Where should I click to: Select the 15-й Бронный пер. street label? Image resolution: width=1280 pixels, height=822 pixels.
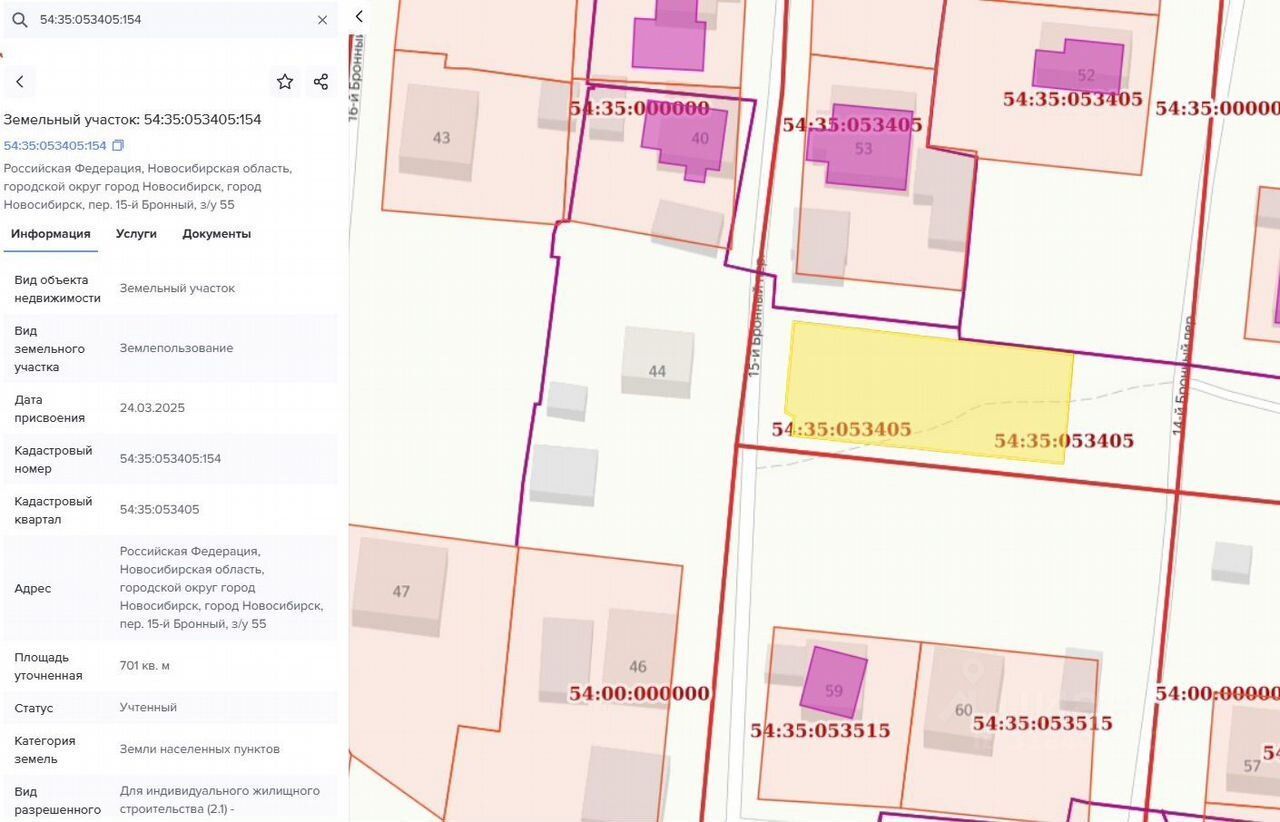(x=756, y=315)
